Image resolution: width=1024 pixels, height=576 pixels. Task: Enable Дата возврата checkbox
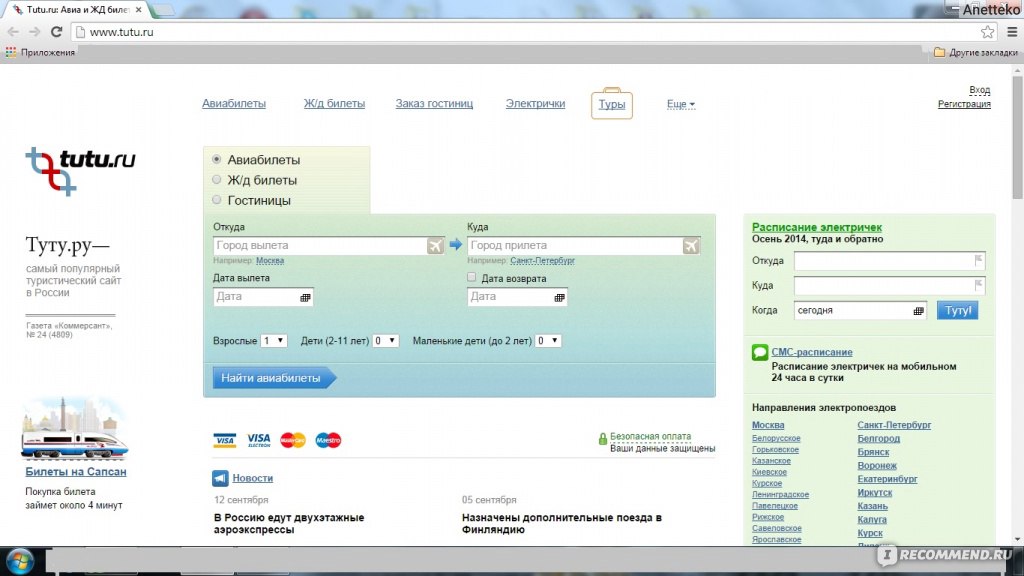click(472, 278)
